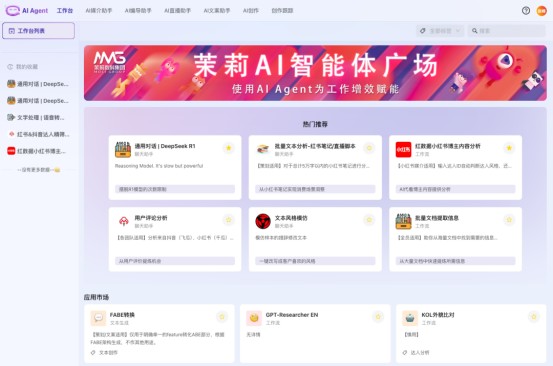This screenshot has height=366, width=553.
Task: Expand the 全部标签 tag filter dropdown
Action: coord(440,31)
